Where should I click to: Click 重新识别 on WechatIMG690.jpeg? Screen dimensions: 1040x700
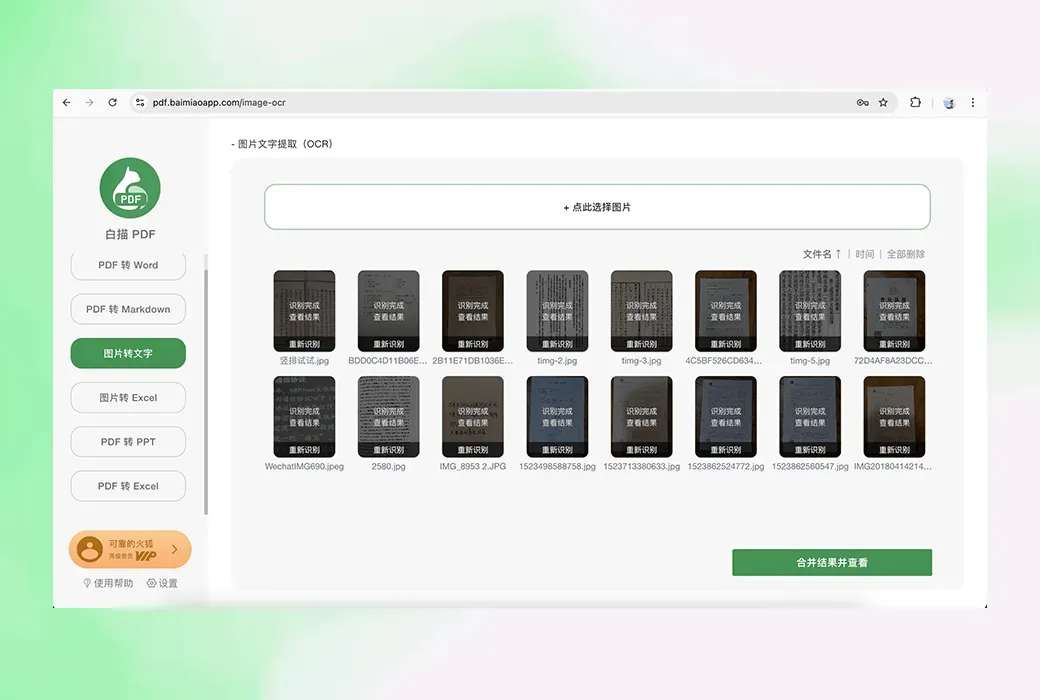304,450
